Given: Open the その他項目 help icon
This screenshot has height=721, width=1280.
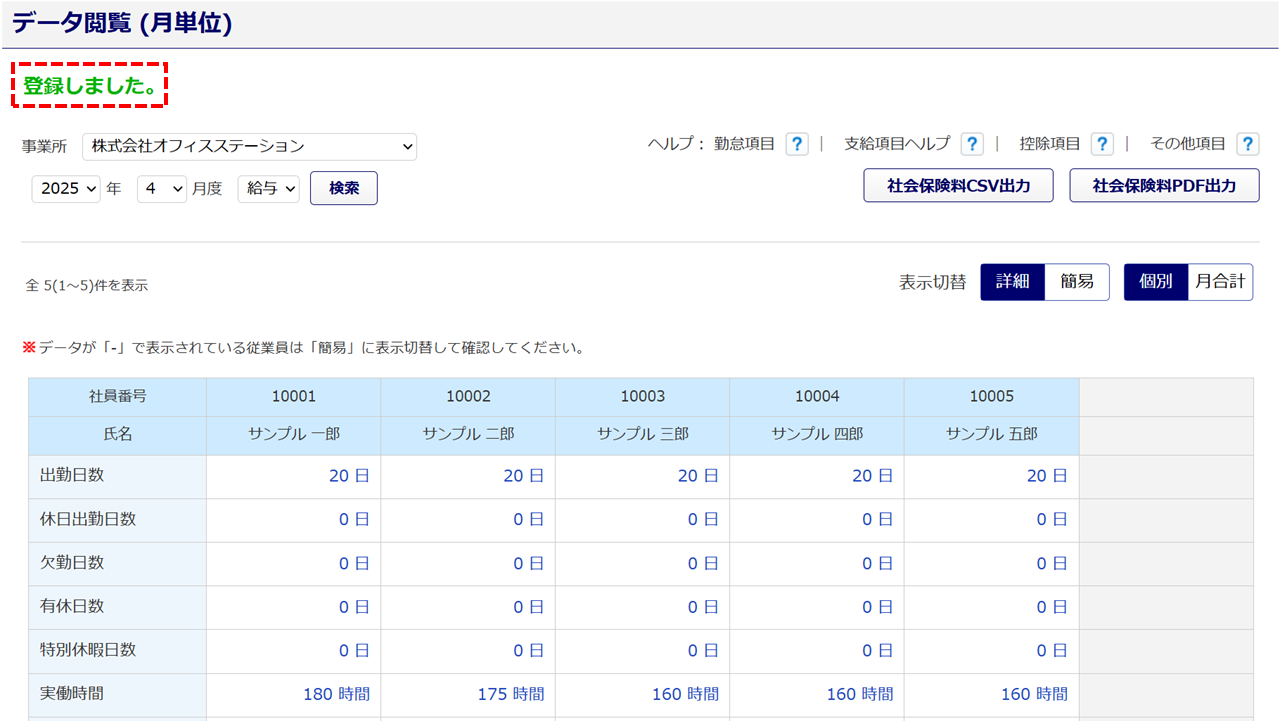Looking at the screenshot, I should pyautogui.click(x=1247, y=144).
